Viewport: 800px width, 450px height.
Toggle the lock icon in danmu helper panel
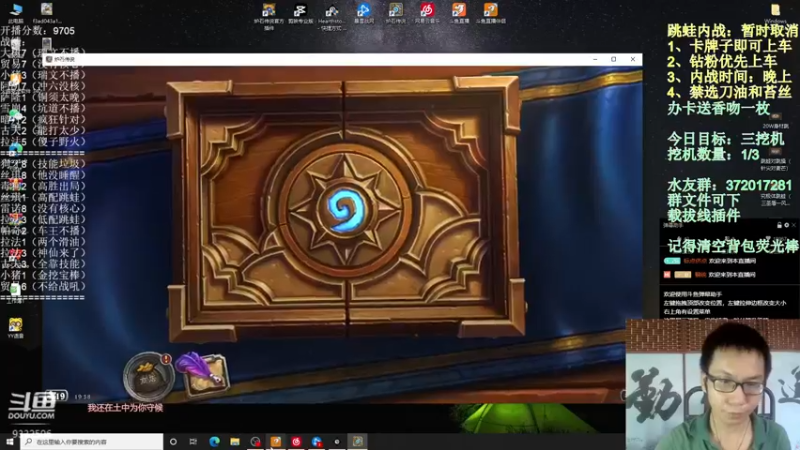[779, 225]
